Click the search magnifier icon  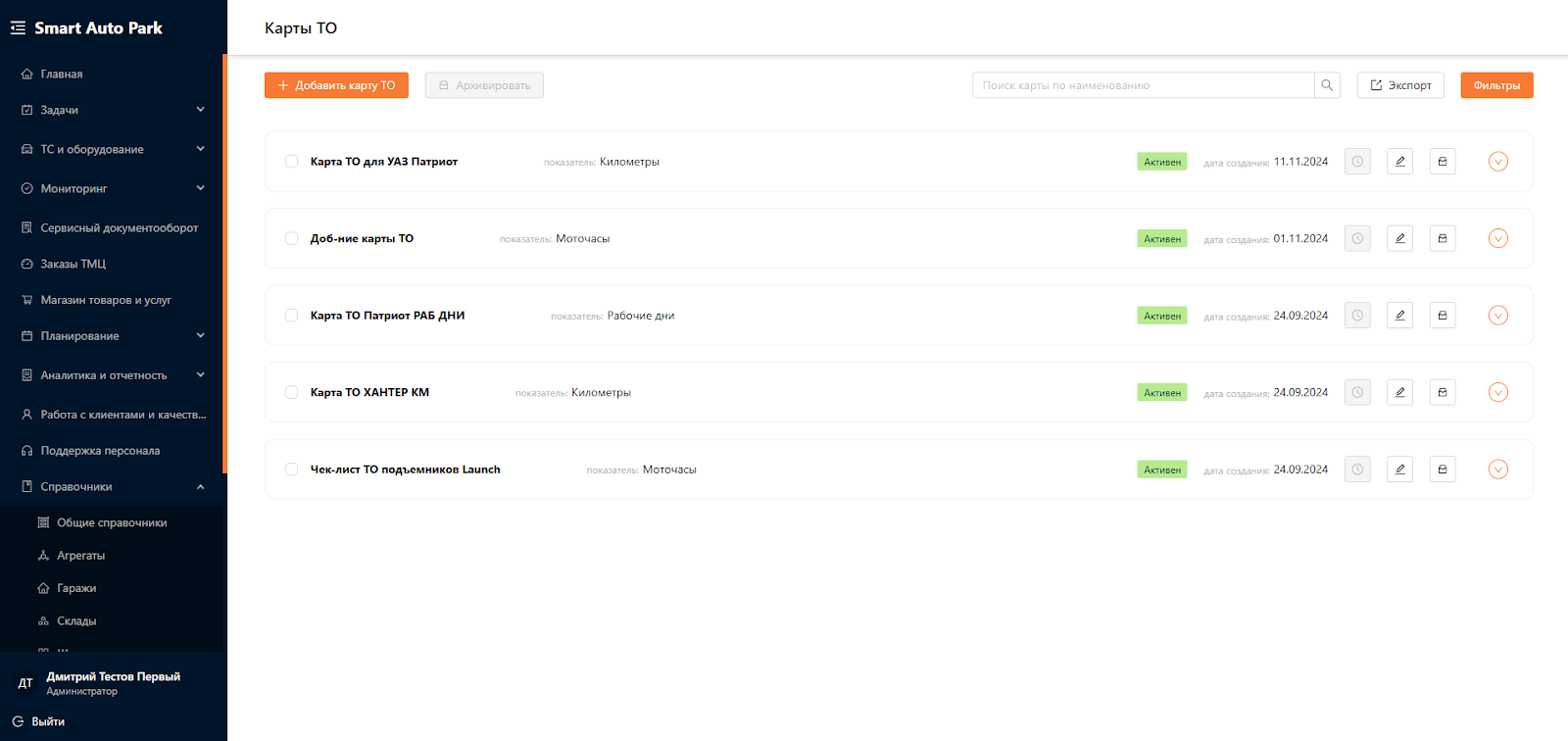pos(1327,85)
